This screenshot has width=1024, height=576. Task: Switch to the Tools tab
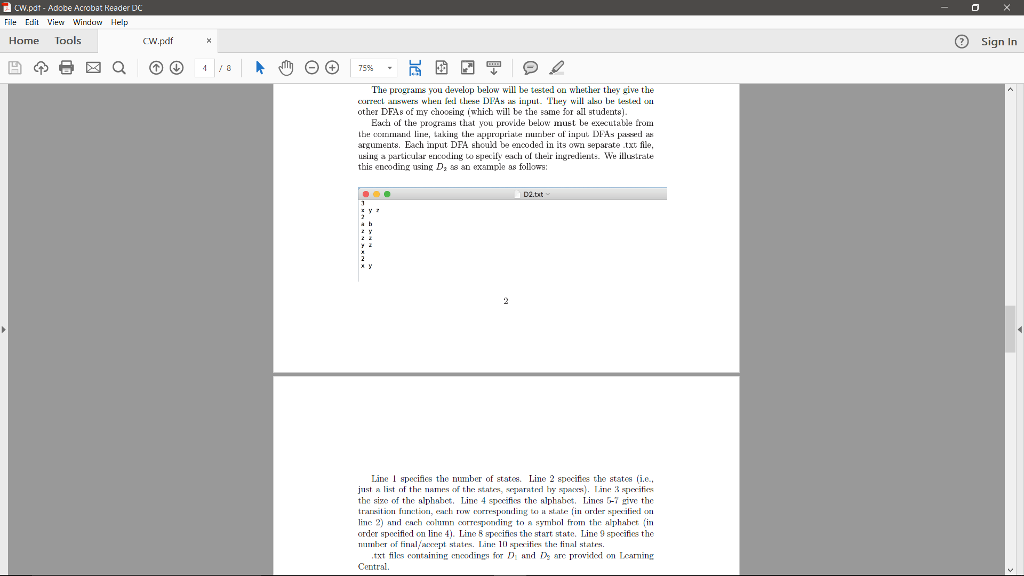pyautogui.click(x=67, y=40)
